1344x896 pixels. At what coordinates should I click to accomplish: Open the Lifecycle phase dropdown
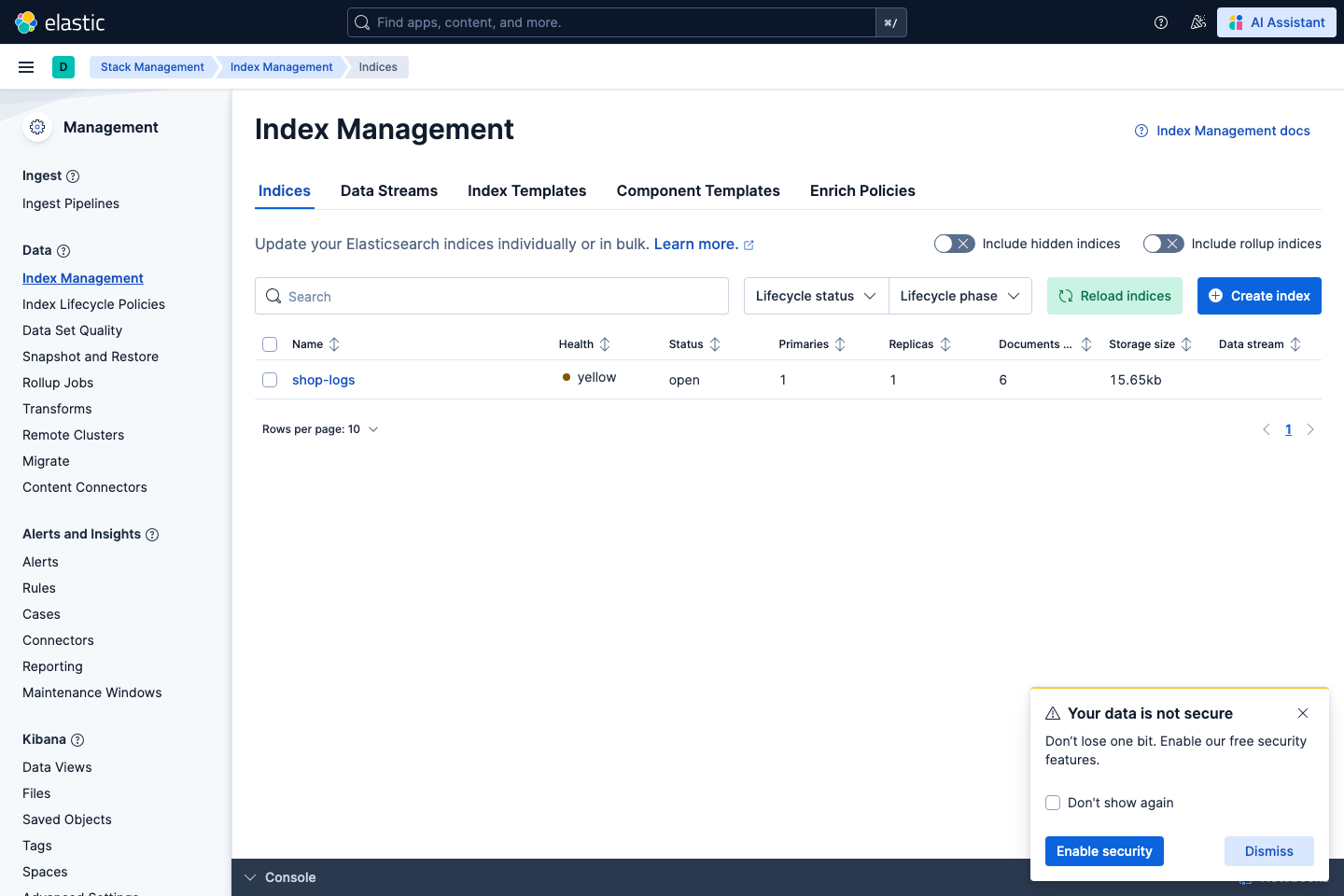(x=960, y=296)
